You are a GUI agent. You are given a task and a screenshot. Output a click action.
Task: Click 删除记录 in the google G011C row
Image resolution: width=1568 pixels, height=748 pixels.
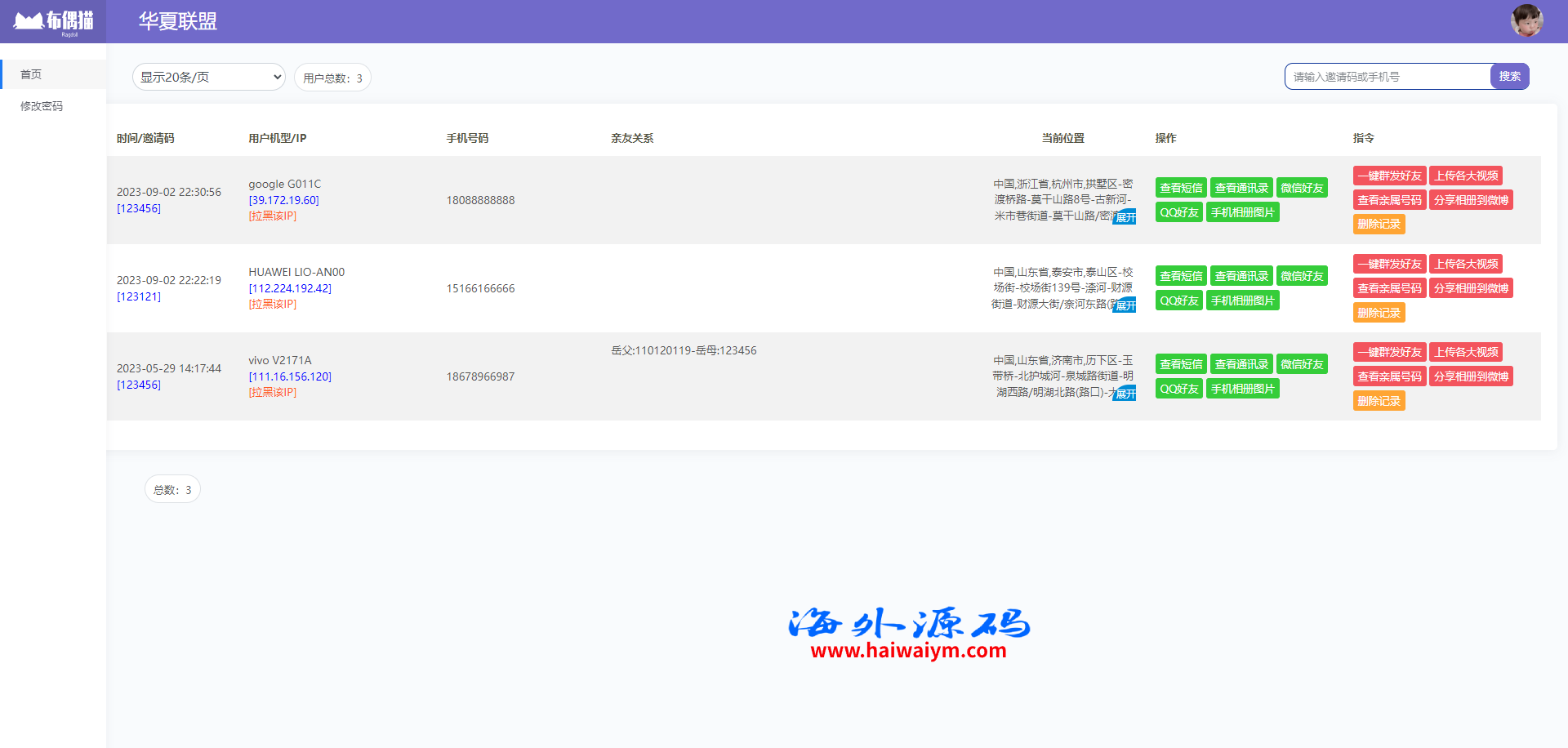1378,224
